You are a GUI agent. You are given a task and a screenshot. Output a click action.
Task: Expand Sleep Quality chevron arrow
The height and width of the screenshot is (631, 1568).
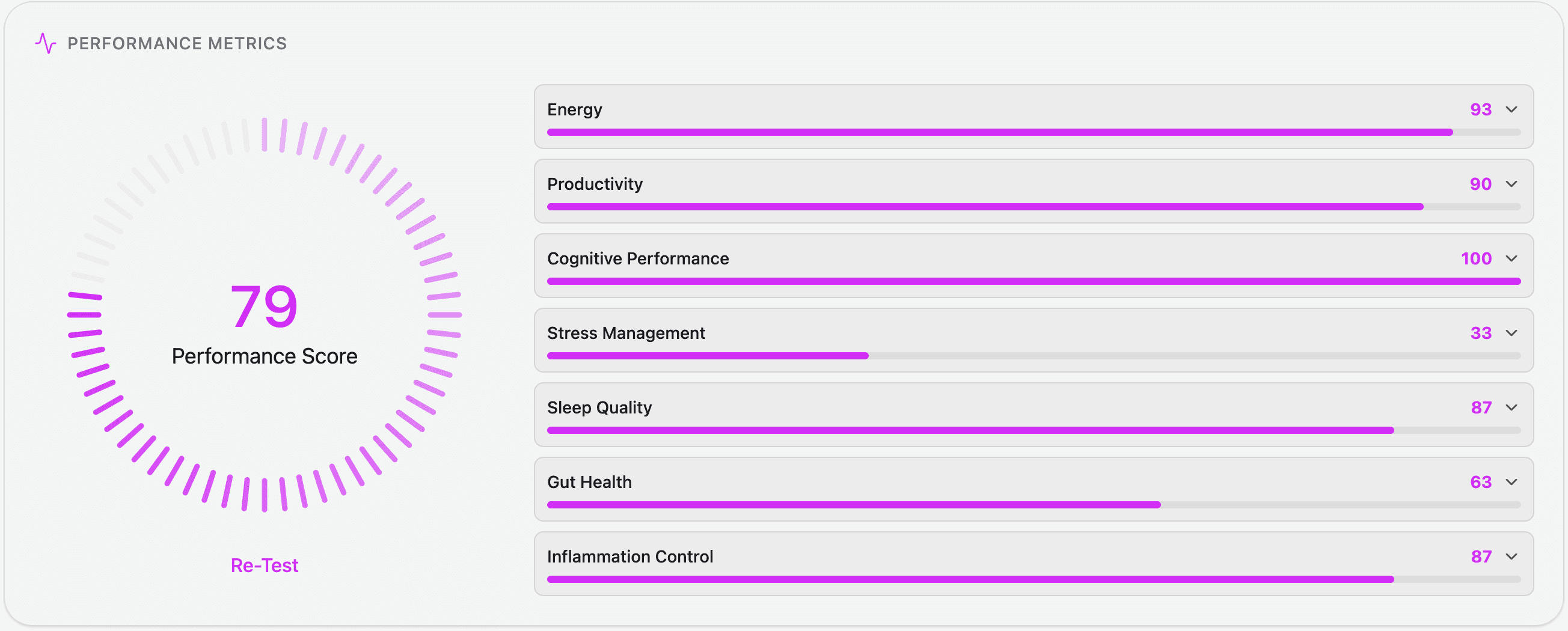point(1511,407)
